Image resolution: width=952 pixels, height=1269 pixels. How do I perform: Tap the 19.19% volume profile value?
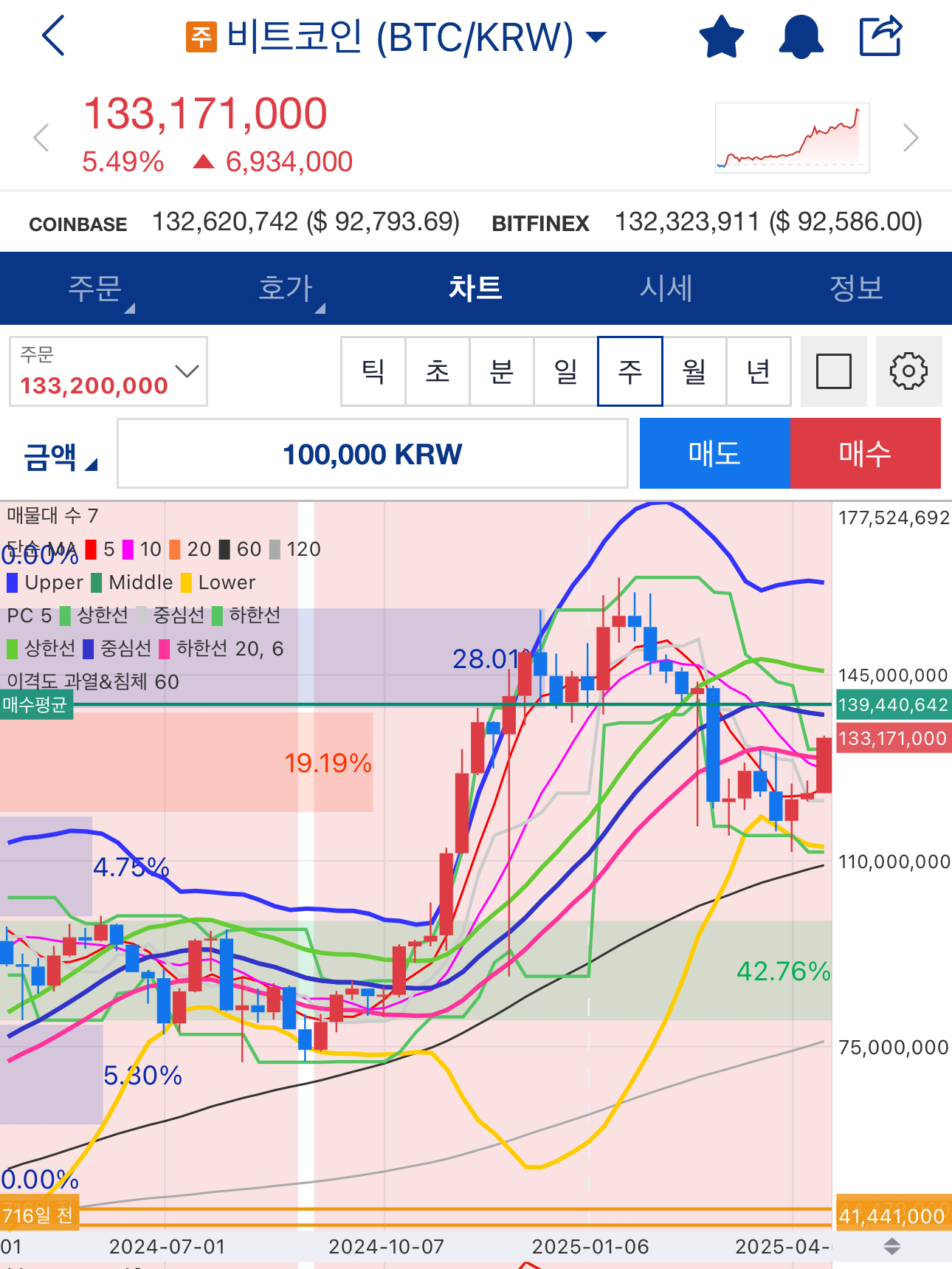pos(328,763)
